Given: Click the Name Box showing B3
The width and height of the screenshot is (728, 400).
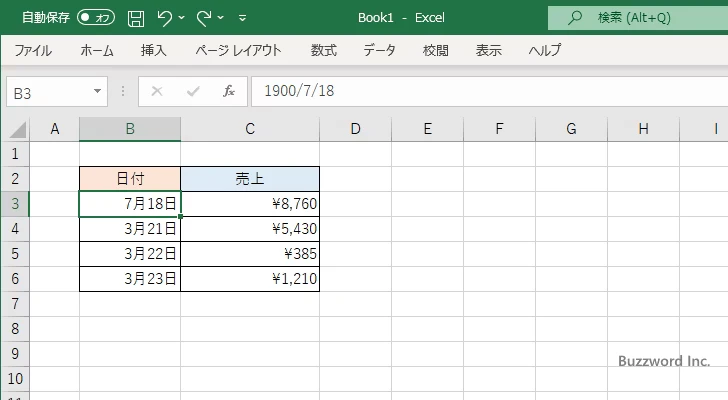Looking at the screenshot, I should pos(49,92).
